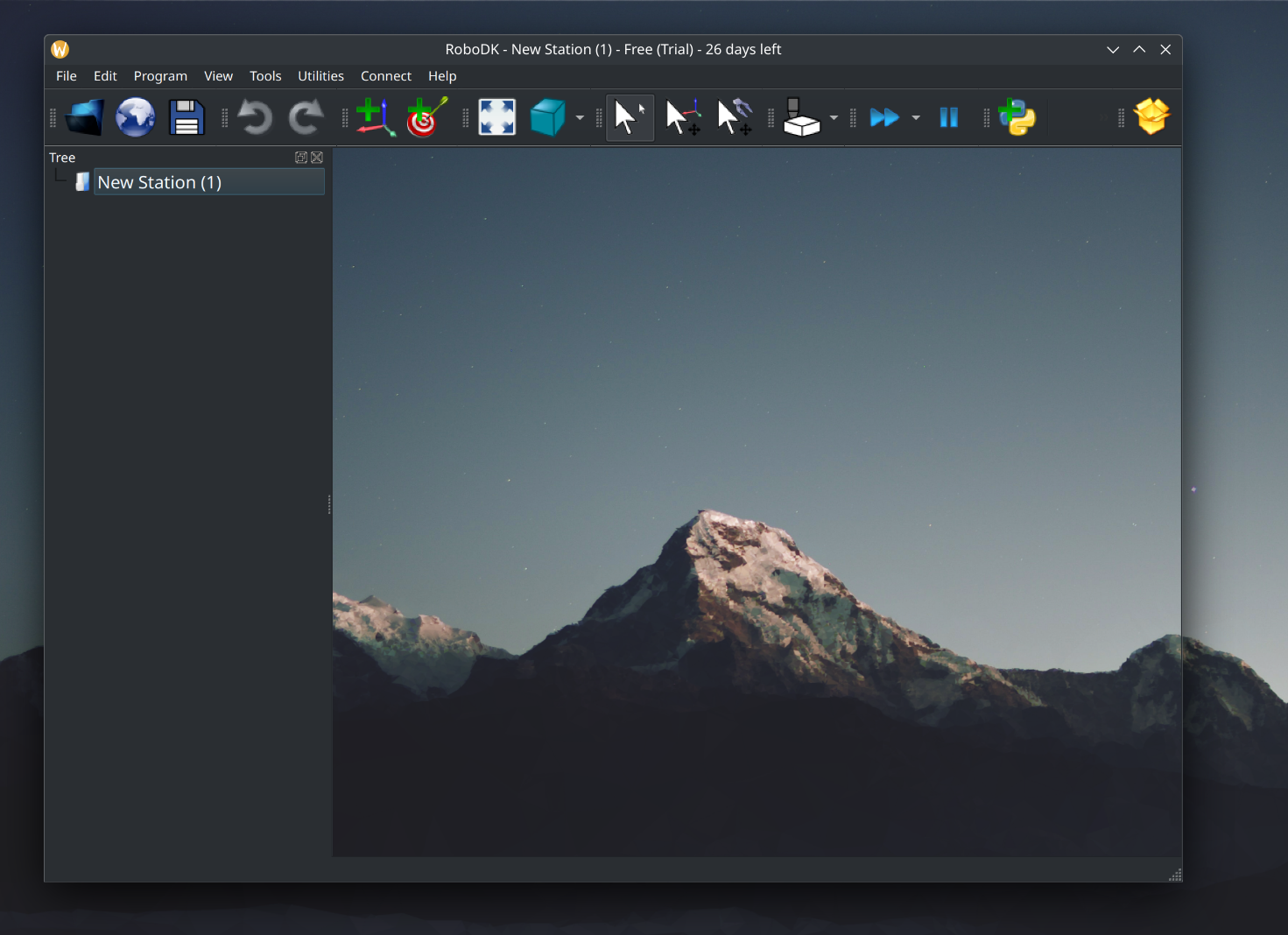Image resolution: width=1288 pixels, height=935 pixels.
Task: Click the Undo arrow icon
Action: (255, 117)
